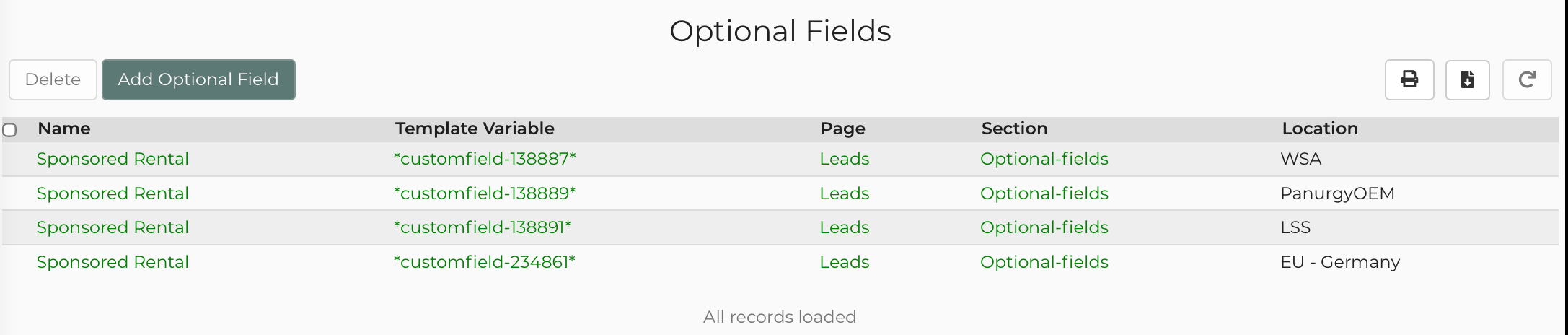Click the refresh icon button
This screenshot has height=335, width=1568.
click(1526, 79)
